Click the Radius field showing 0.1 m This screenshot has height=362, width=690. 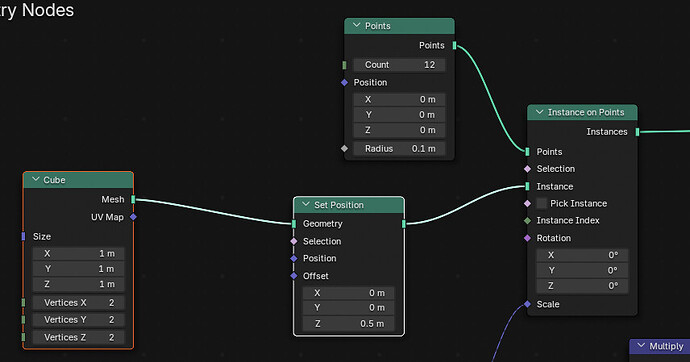click(x=399, y=149)
